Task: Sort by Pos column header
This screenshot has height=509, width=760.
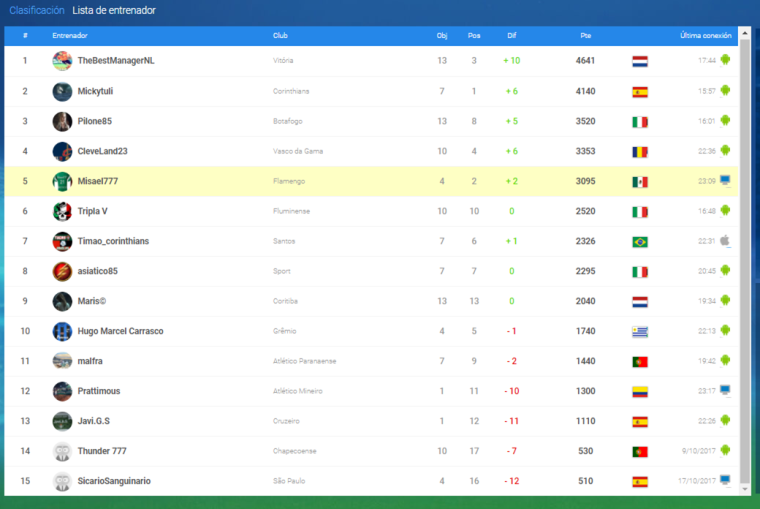Action: (x=474, y=35)
